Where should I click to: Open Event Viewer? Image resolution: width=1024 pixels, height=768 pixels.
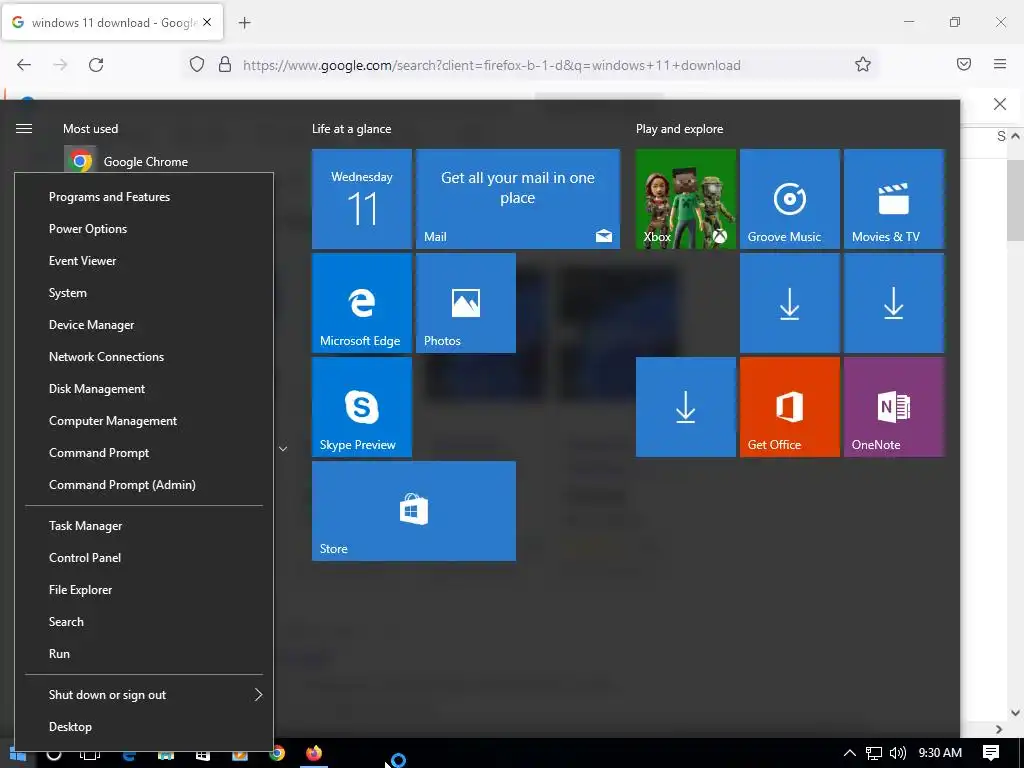coord(144,261)
